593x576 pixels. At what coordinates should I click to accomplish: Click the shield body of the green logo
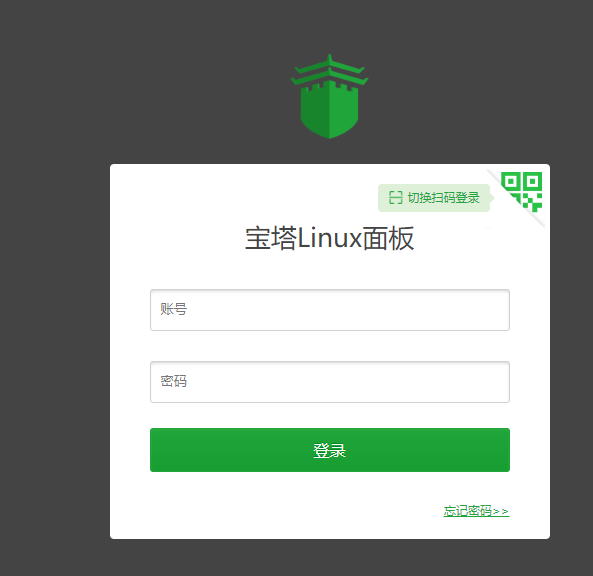click(x=329, y=112)
